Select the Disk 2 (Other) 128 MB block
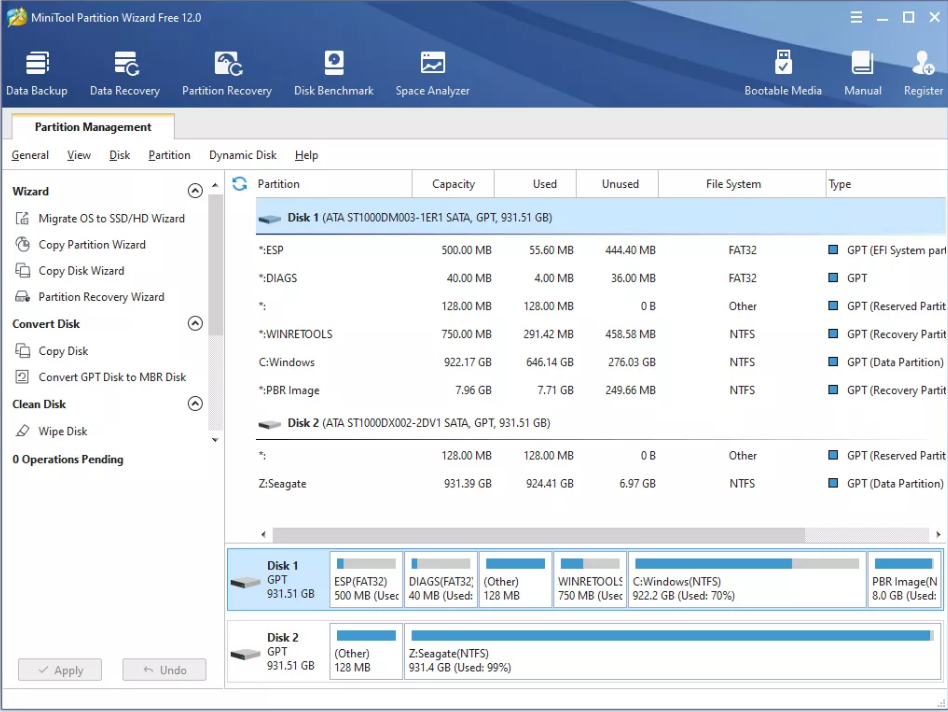The image size is (948, 712). (366, 651)
